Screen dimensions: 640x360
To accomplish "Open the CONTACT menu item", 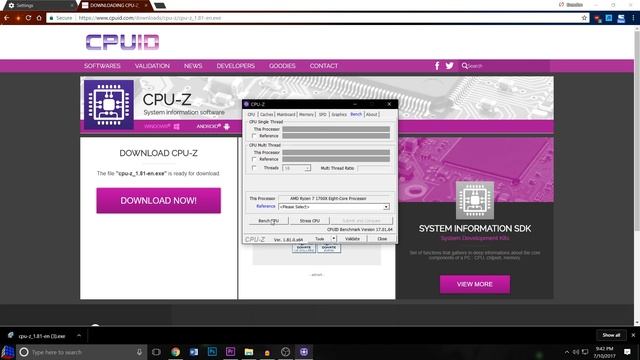I will pos(324,66).
